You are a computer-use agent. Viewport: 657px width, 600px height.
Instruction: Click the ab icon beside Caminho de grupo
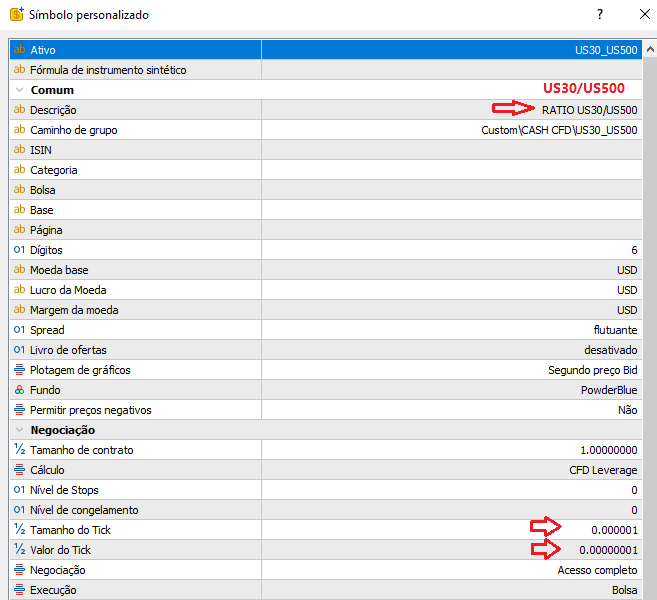[19, 130]
